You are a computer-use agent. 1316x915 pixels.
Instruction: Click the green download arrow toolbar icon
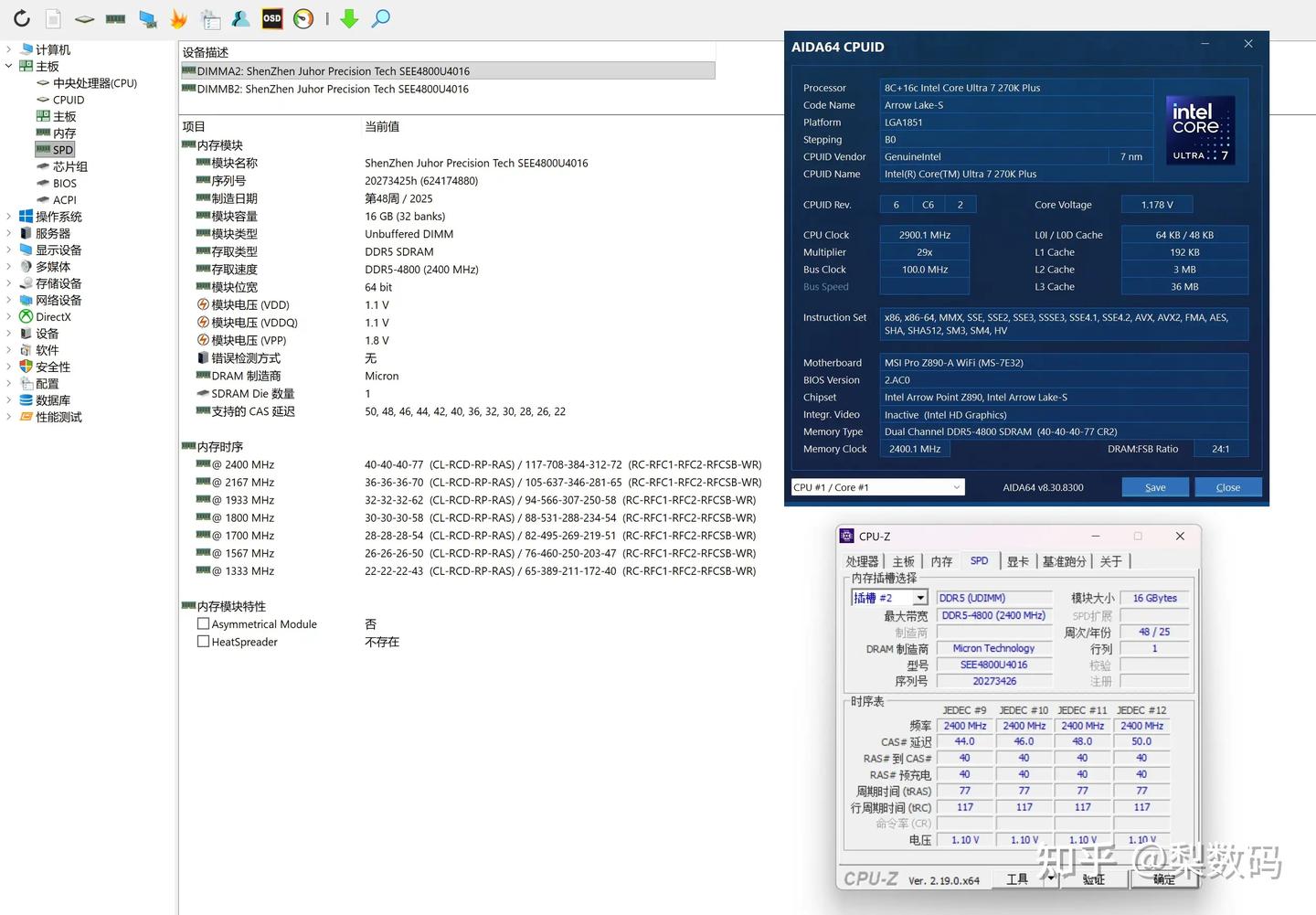pos(349,18)
